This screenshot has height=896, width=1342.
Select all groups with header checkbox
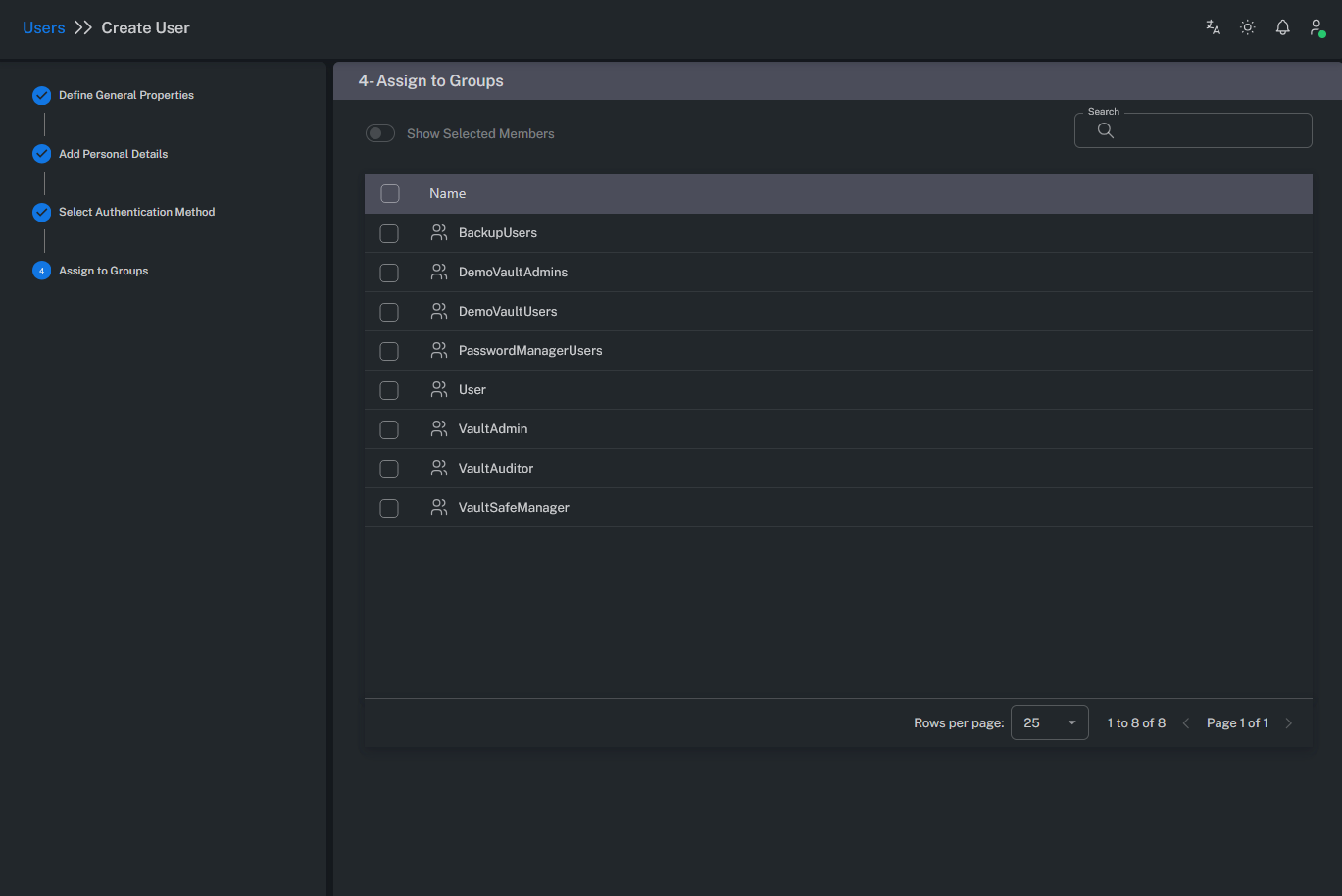pyautogui.click(x=389, y=193)
